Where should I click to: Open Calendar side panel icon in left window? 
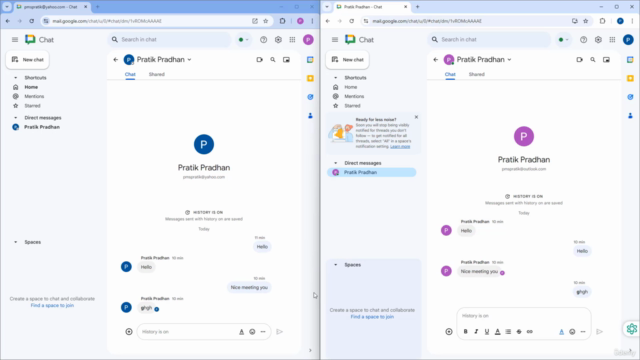[310, 60]
